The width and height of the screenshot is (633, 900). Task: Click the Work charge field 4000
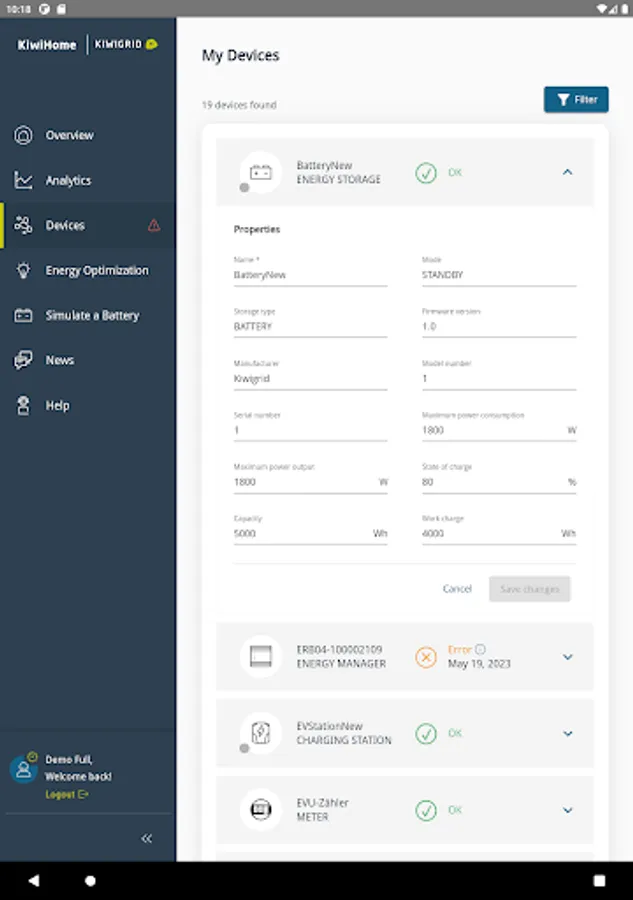tap(499, 529)
